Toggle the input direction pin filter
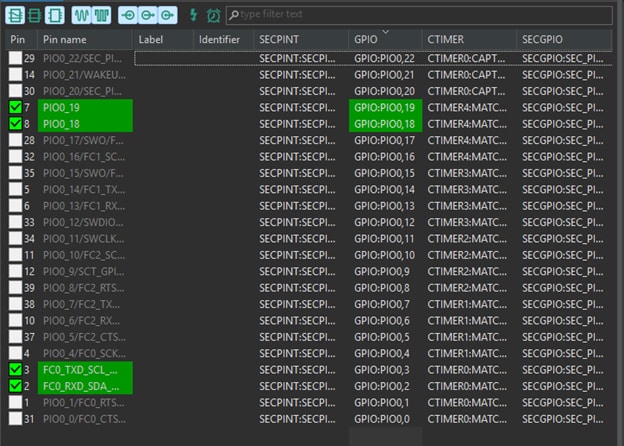Screen dimensions: 624x446 tap(128, 15)
